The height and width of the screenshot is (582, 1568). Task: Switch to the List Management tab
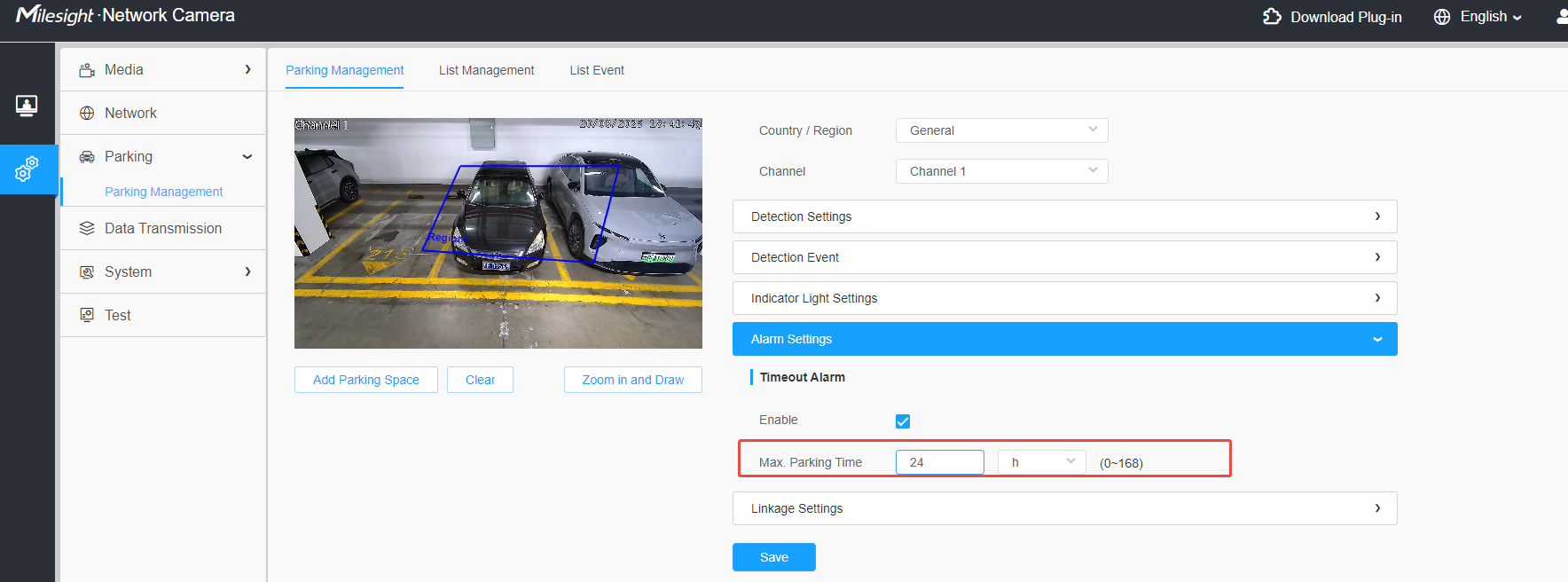tap(486, 70)
